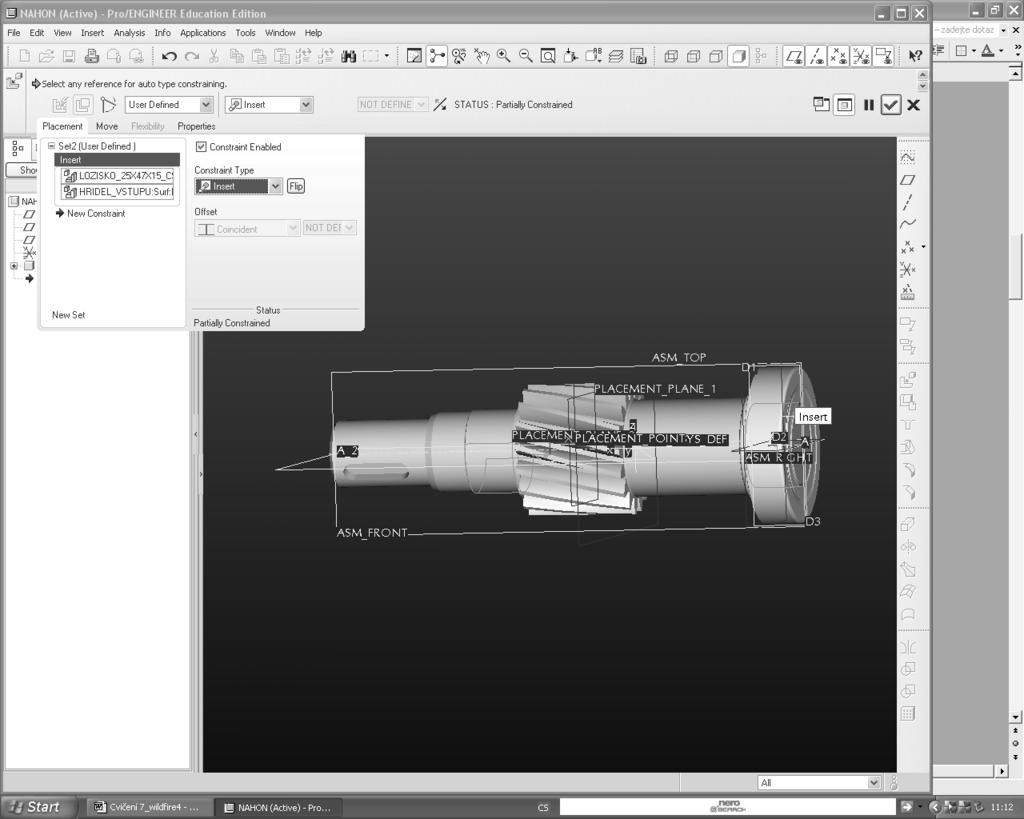Toggle annotation element display
1024x819 pixels.
[884, 56]
